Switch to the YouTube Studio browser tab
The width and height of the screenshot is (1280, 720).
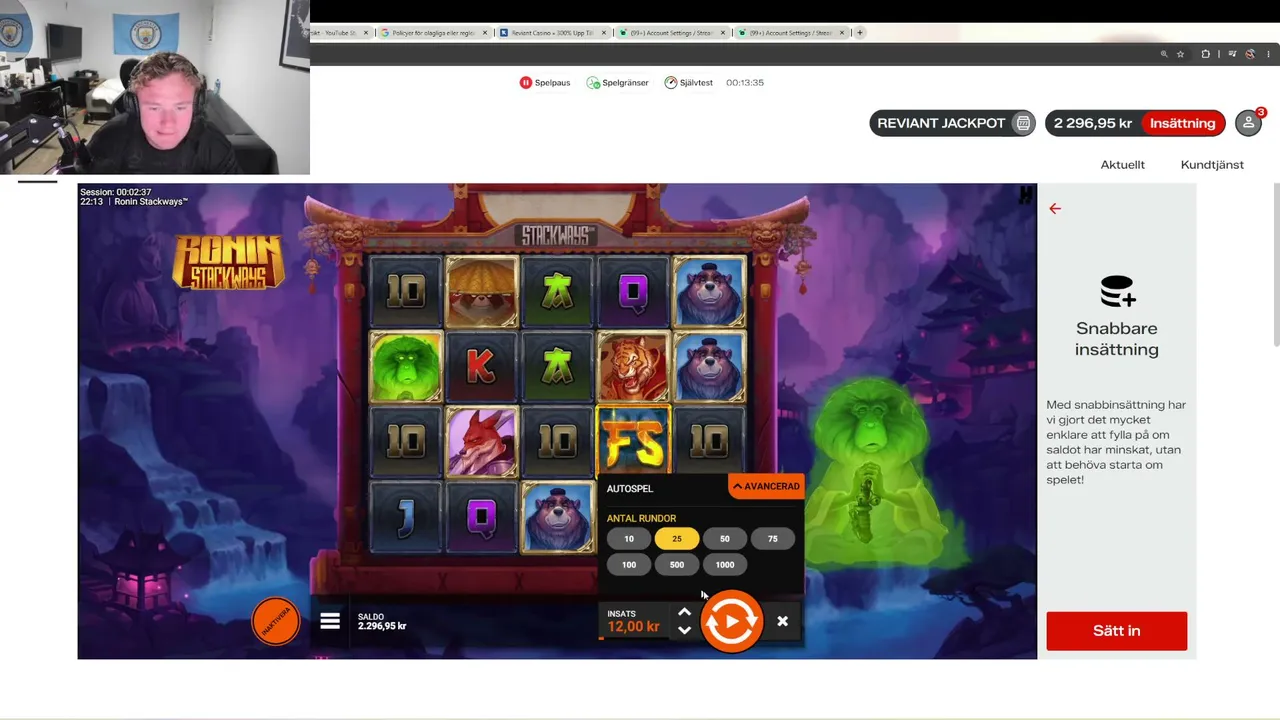point(340,33)
